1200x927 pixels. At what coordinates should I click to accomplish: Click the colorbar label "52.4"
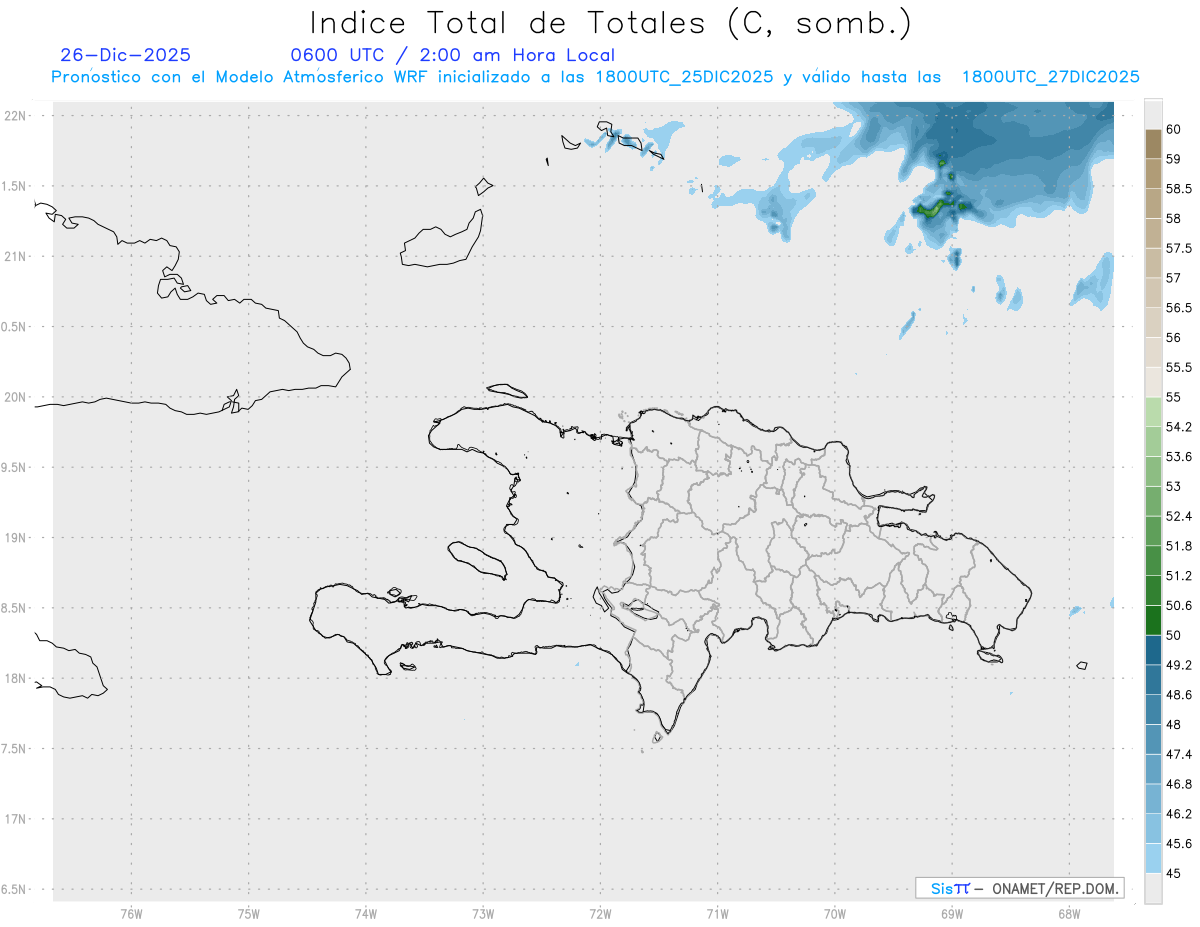(1179, 516)
